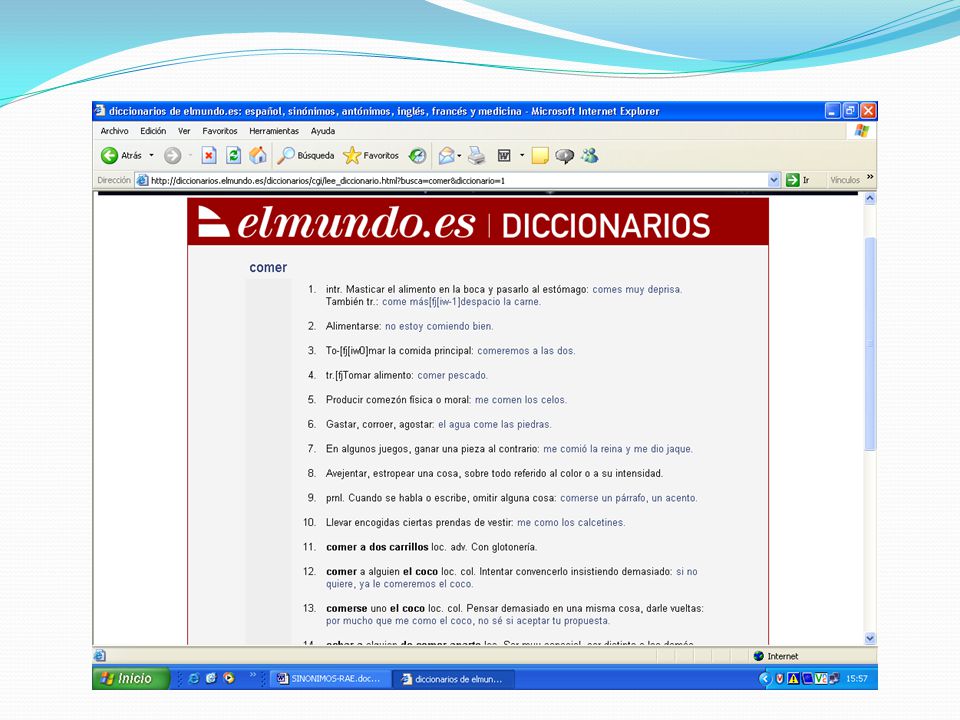Click bold phrase 'comer a dos carrillos'
960x720 pixels.
377,547
